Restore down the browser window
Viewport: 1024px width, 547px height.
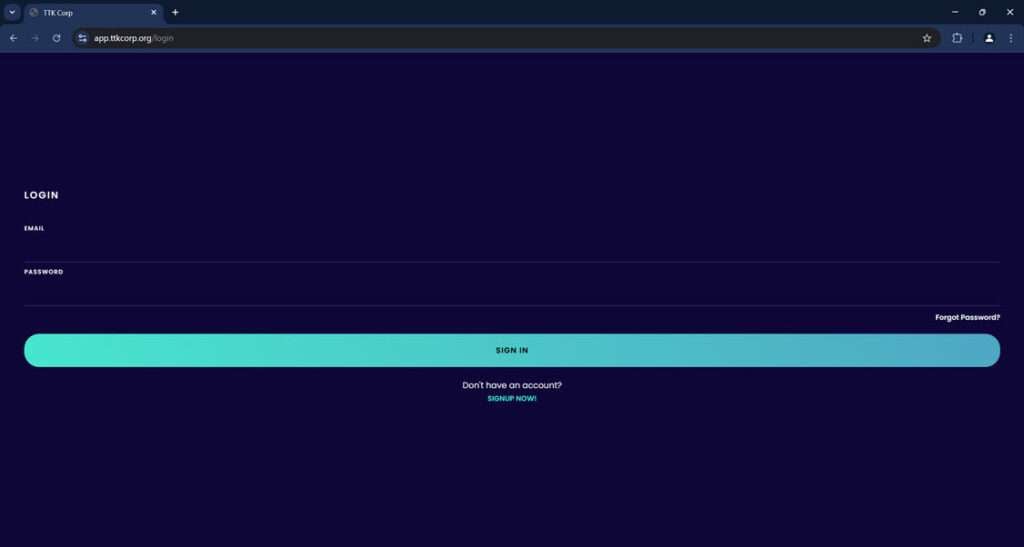pyautogui.click(x=982, y=12)
